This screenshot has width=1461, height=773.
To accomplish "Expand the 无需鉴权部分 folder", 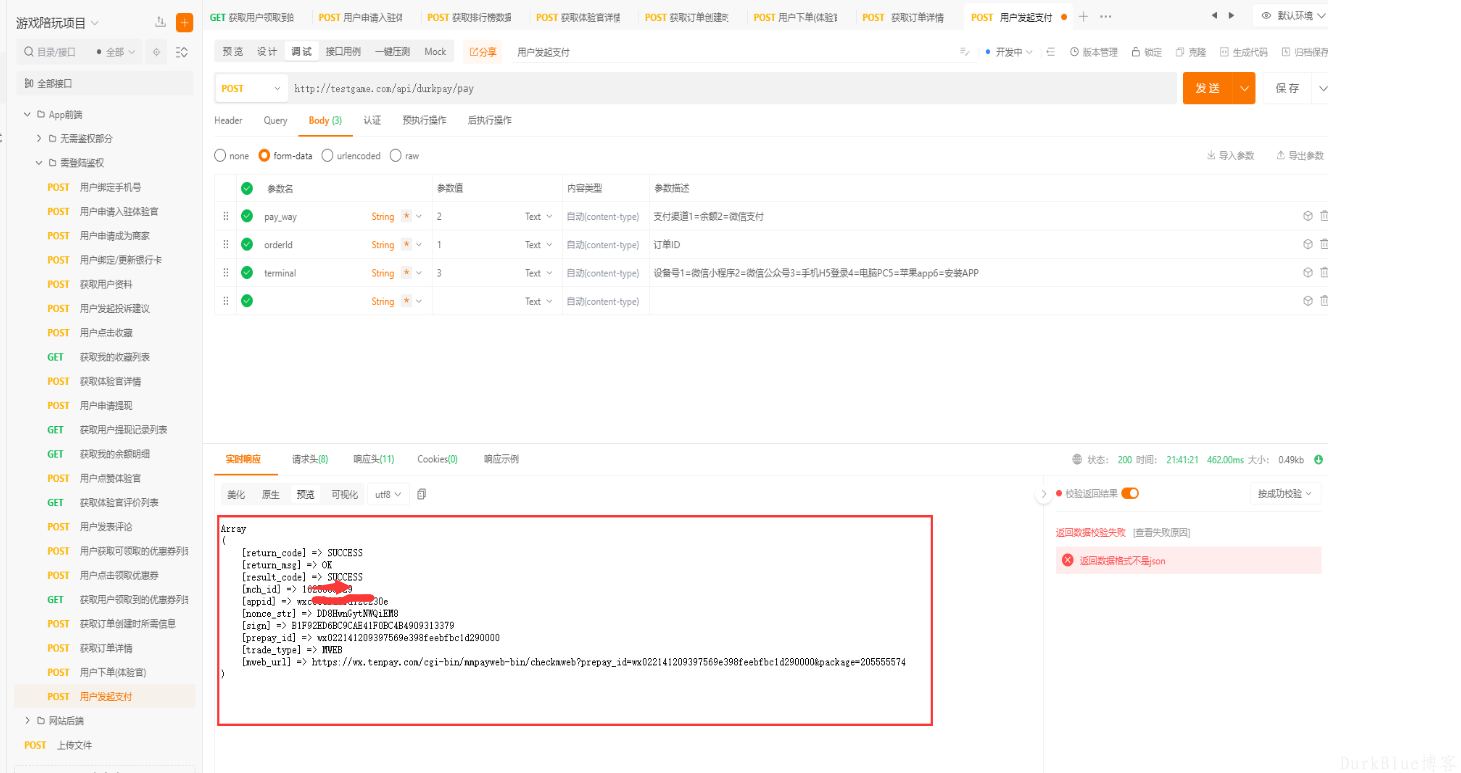I will (x=39, y=138).
